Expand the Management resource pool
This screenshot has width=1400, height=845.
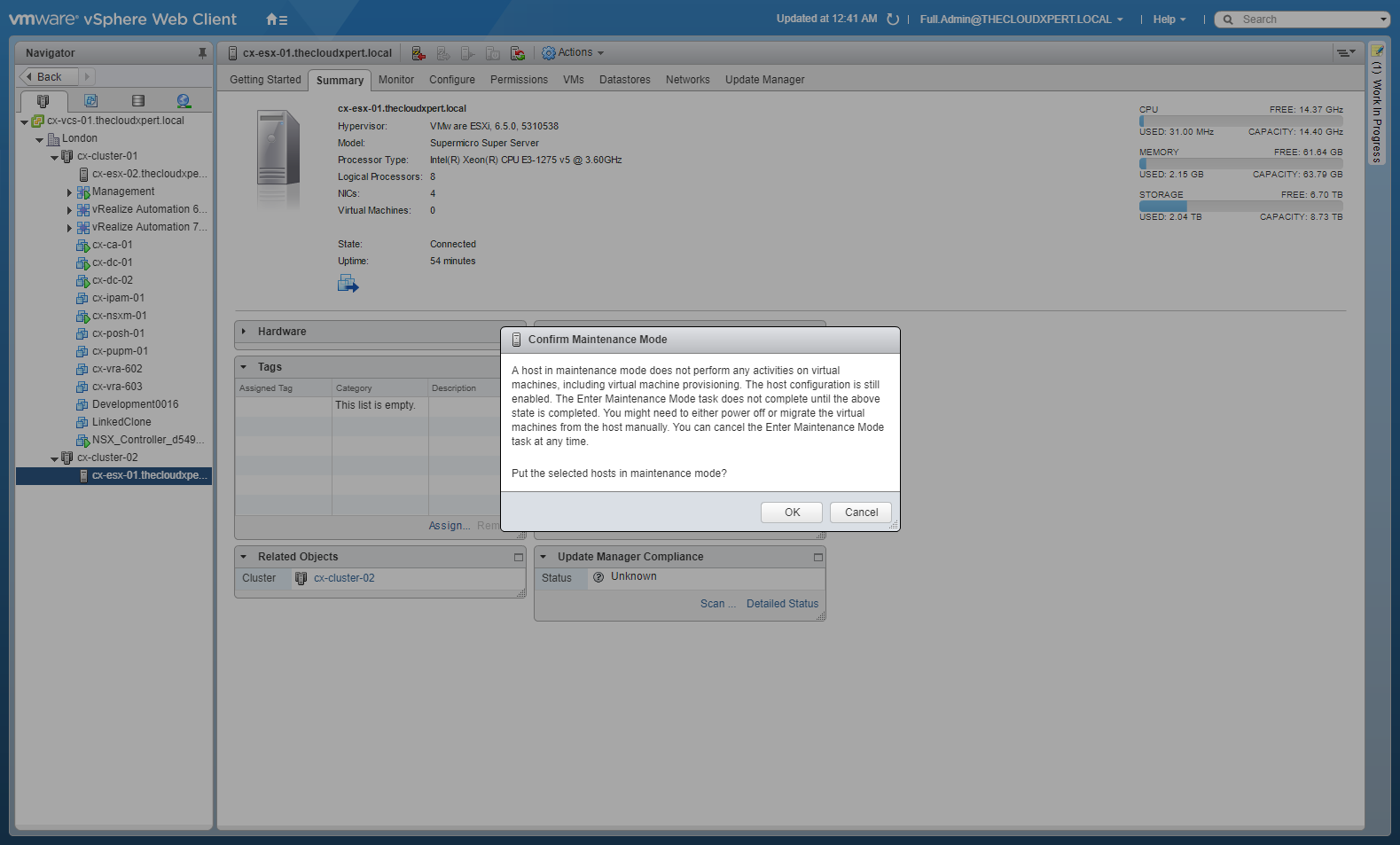[x=69, y=192]
